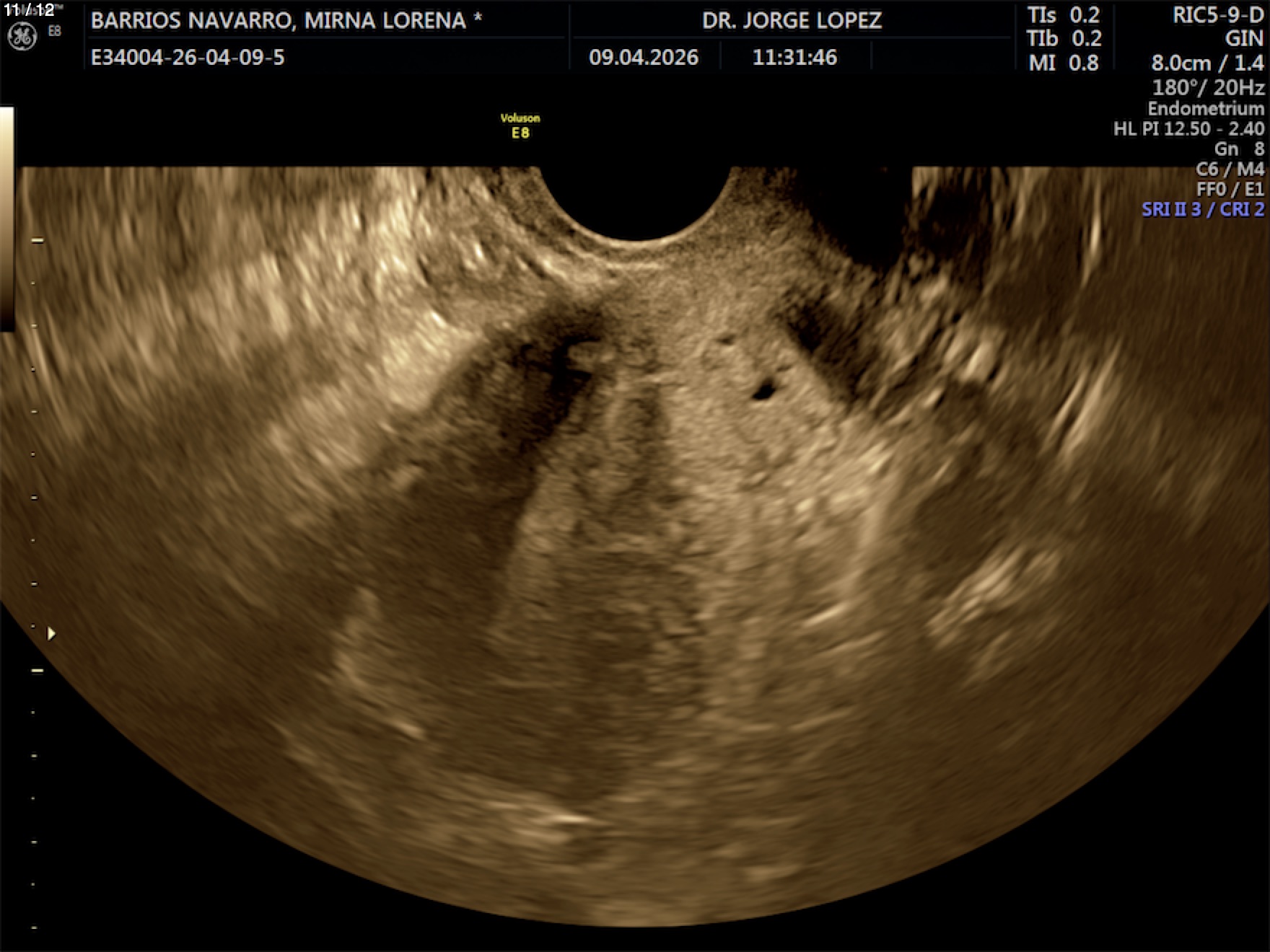Click the exam date 09.04.2026

click(x=644, y=58)
